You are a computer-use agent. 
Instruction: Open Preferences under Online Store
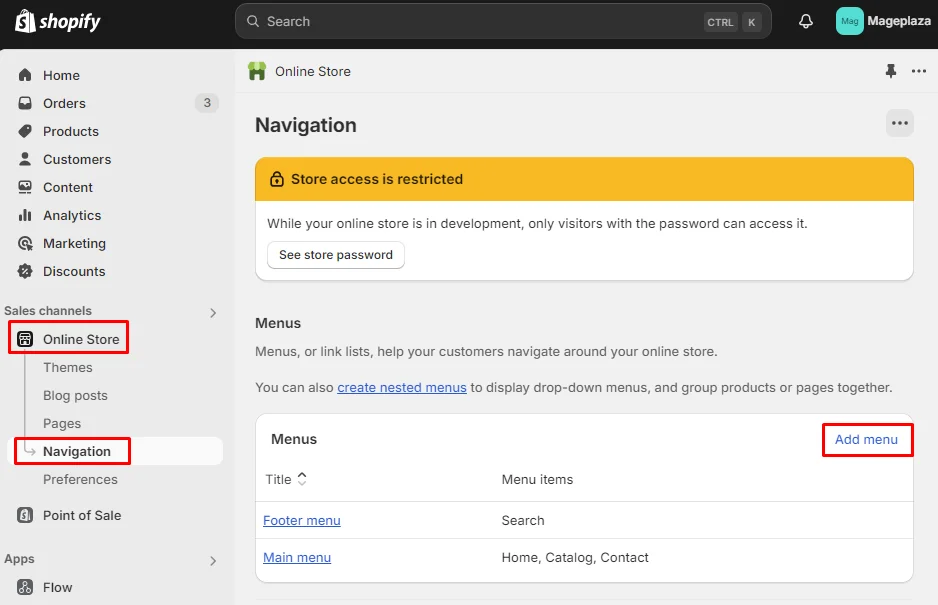pyautogui.click(x=80, y=479)
